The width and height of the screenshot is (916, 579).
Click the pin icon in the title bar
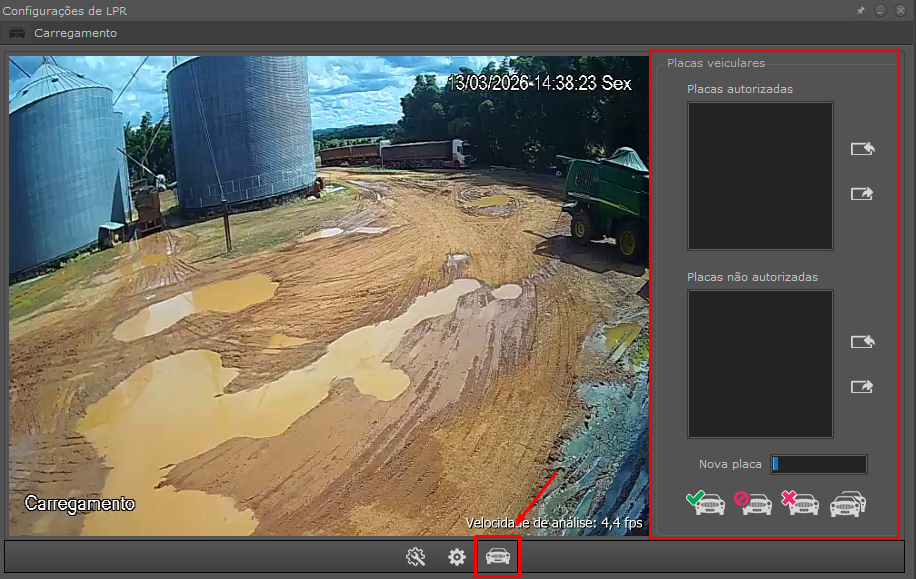point(860,10)
